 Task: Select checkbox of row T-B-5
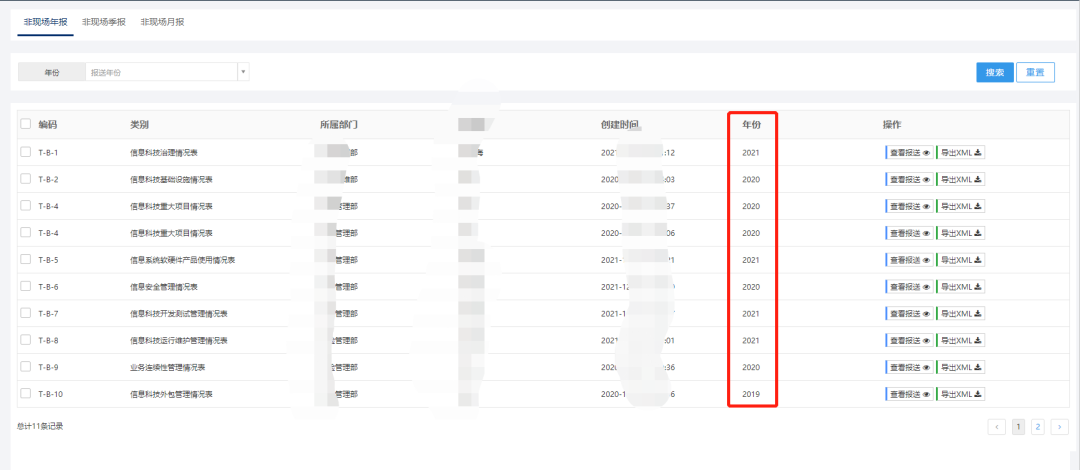coord(25,259)
